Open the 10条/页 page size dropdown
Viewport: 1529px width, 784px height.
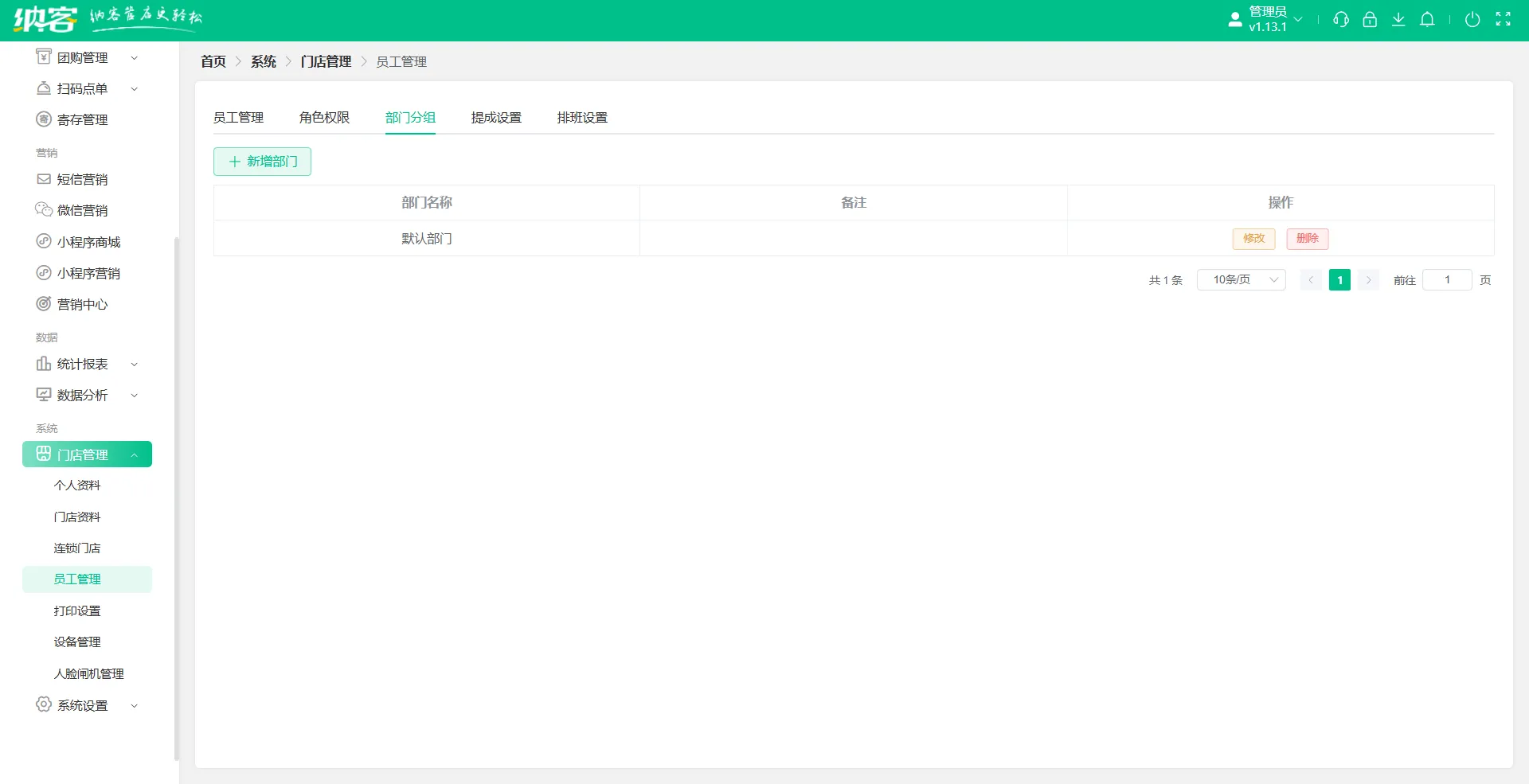point(1241,279)
